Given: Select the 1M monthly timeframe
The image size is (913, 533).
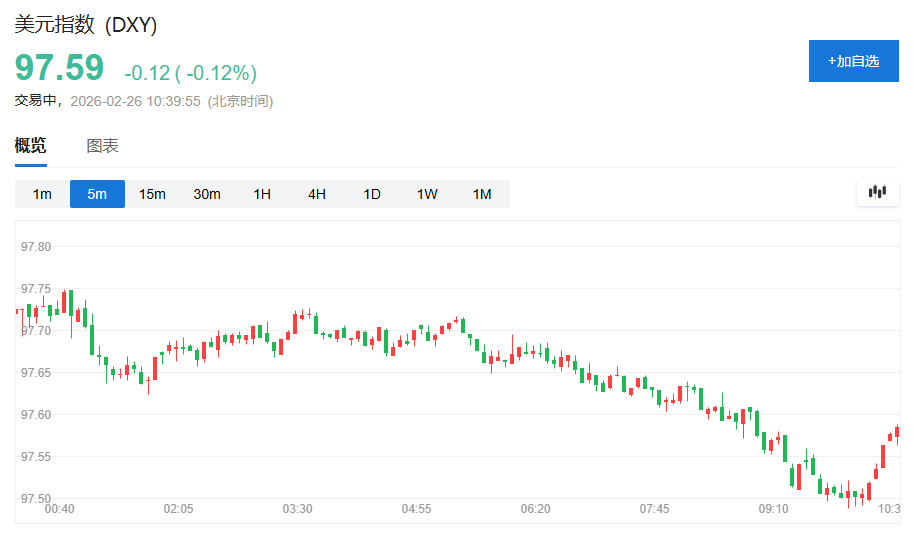Looking at the screenshot, I should (482, 194).
